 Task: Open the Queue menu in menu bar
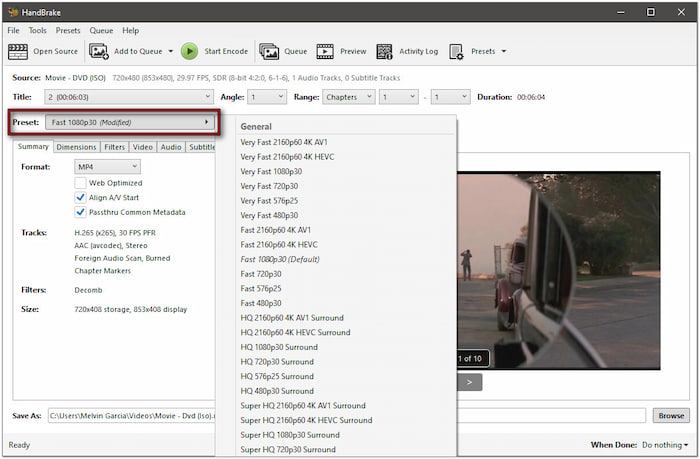click(x=101, y=30)
